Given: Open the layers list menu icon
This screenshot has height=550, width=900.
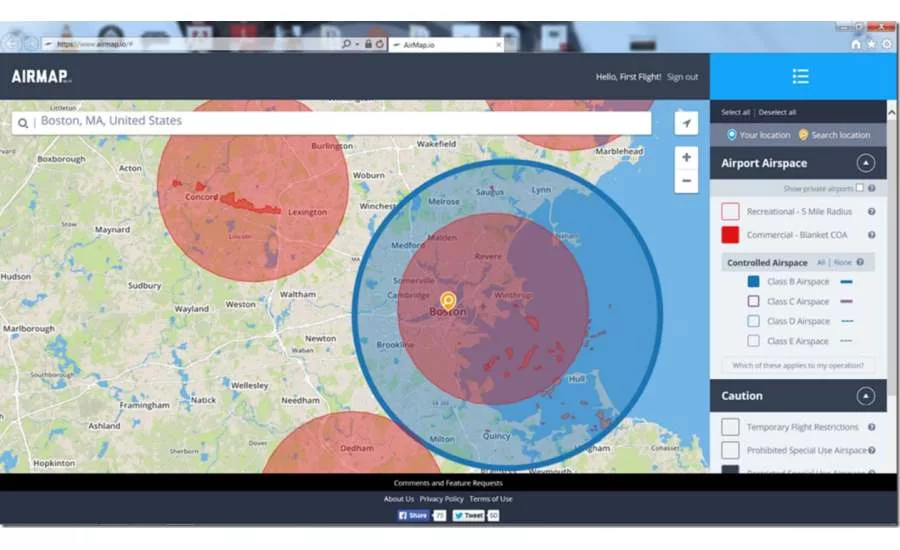Looking at the screenshot, I should click(800, 76).
